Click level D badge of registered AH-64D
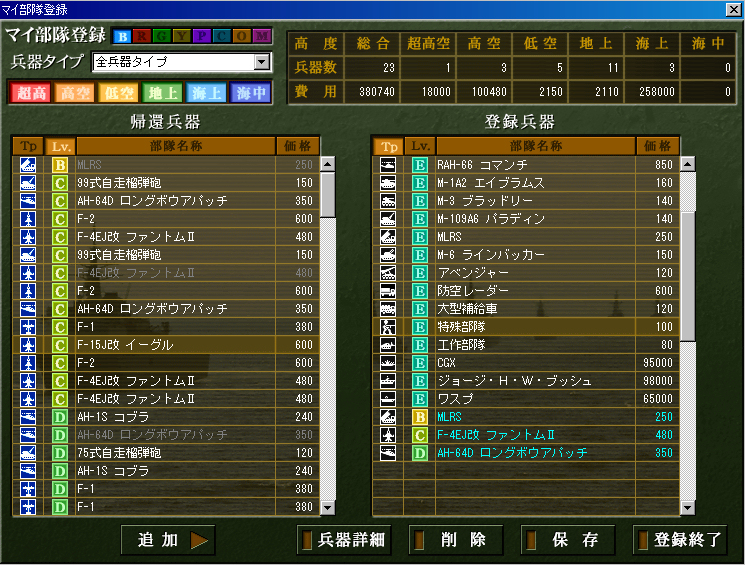Image resolution: width=745 pixels, height=565 pixels. click(420, 453)
